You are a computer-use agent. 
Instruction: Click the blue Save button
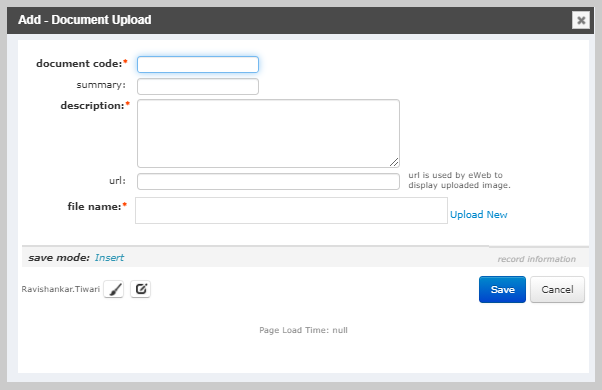point(502,289)
